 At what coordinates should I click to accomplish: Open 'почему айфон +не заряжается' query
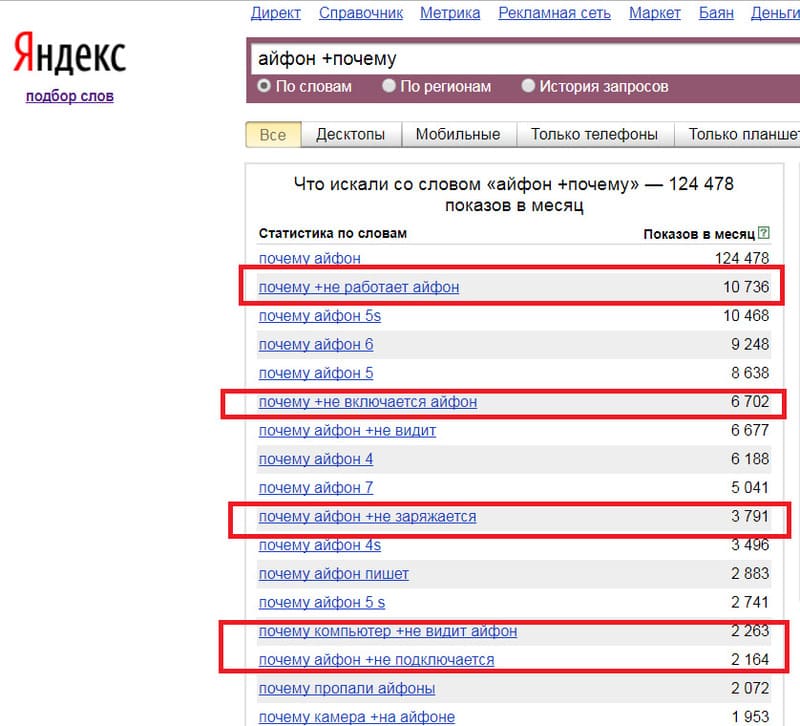pos(367,517)
